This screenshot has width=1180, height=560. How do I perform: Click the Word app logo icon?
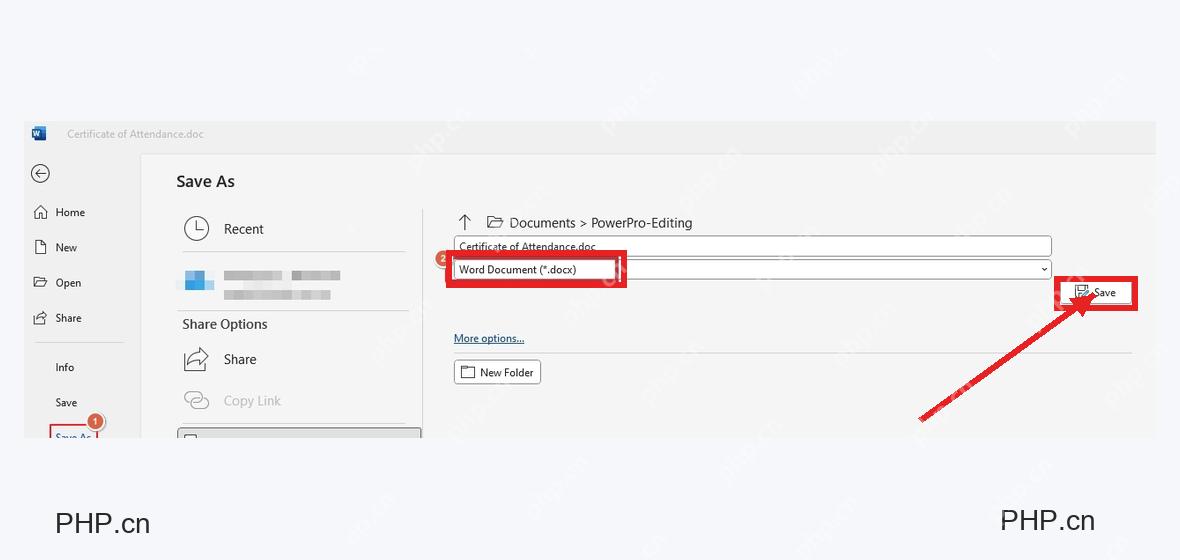(39, 134)
